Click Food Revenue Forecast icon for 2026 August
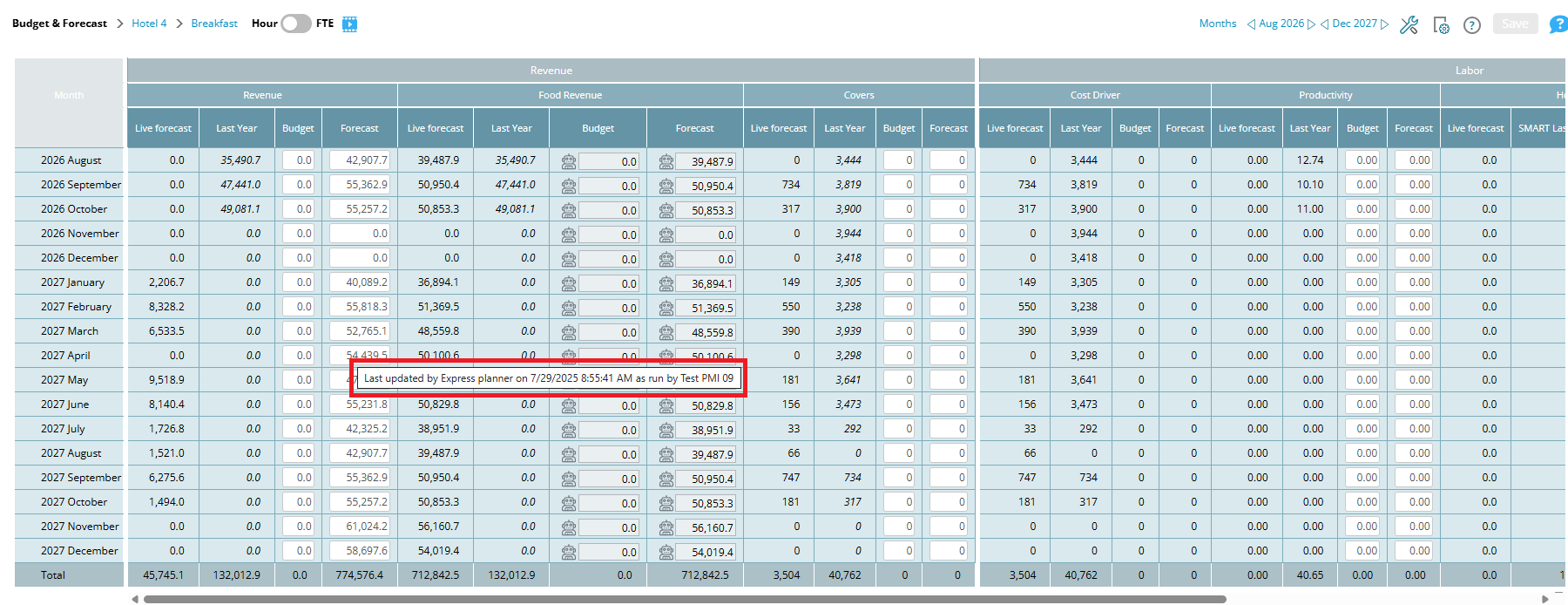Viewport: 1568px width, 605px height. coord(666,161)
